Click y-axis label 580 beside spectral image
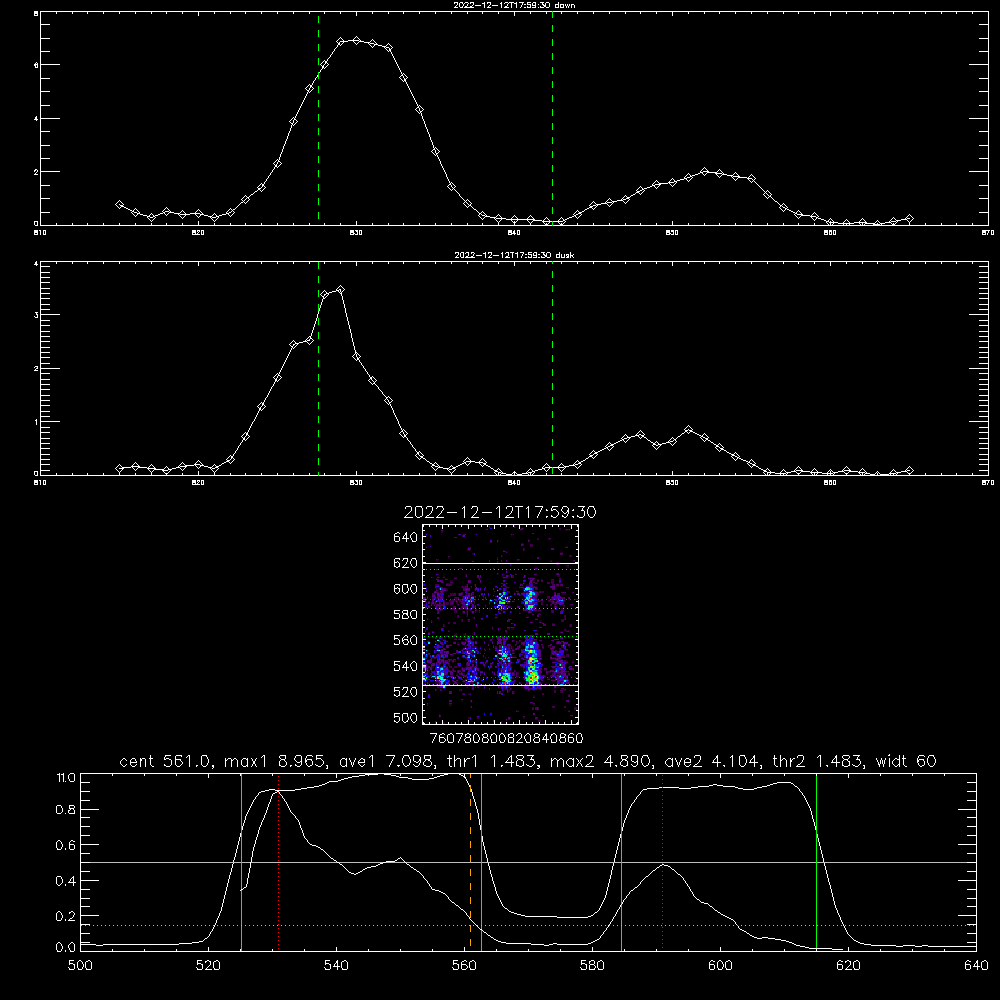Screen dimensions: 1000x1000 406,615
